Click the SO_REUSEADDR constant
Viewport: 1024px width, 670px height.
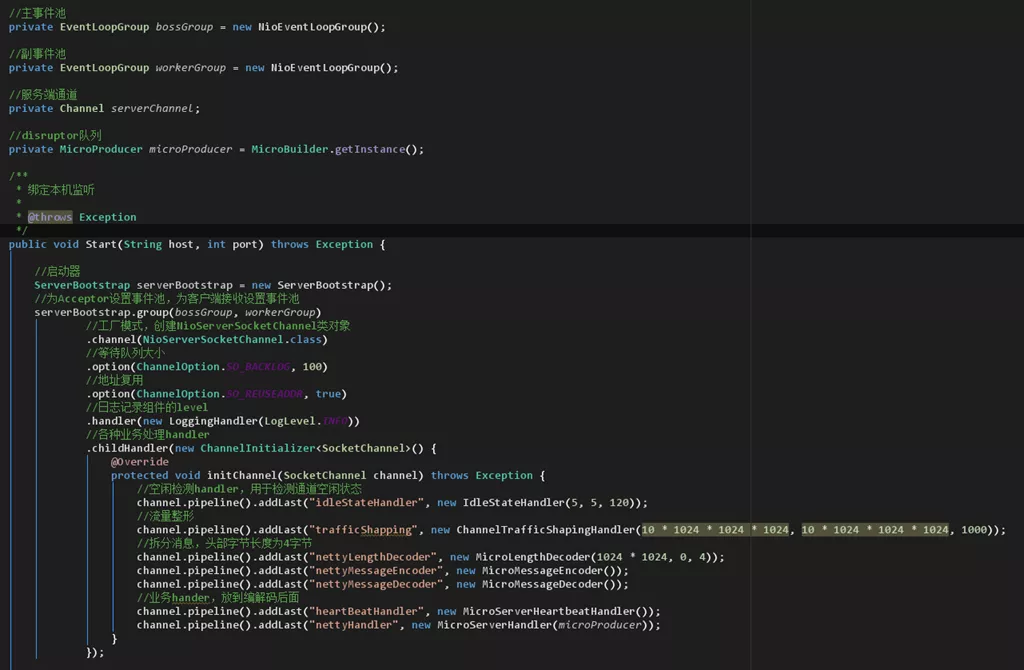click(264, 394)
